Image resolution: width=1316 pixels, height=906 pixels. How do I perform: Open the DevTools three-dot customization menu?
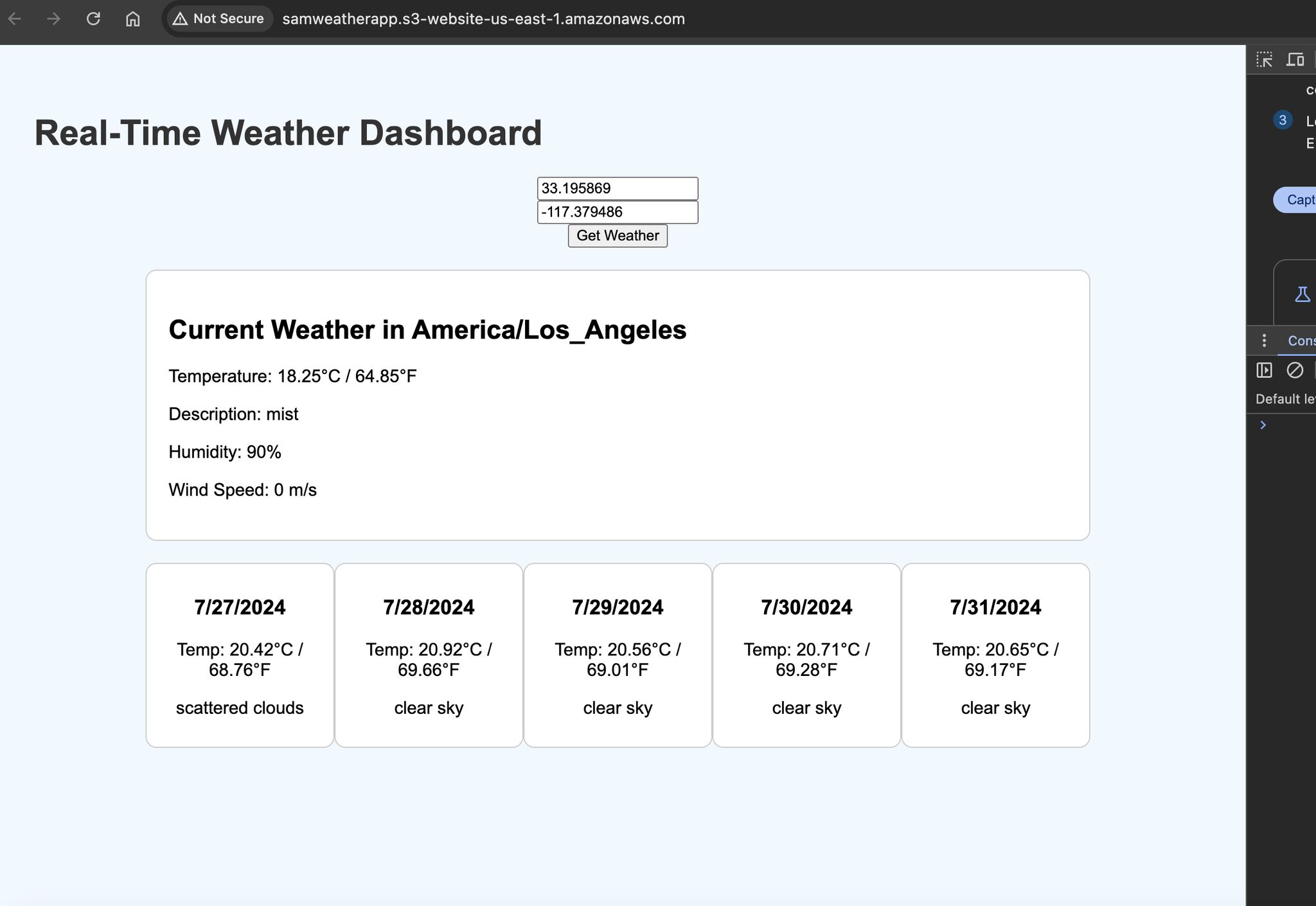coord(1263,341)
